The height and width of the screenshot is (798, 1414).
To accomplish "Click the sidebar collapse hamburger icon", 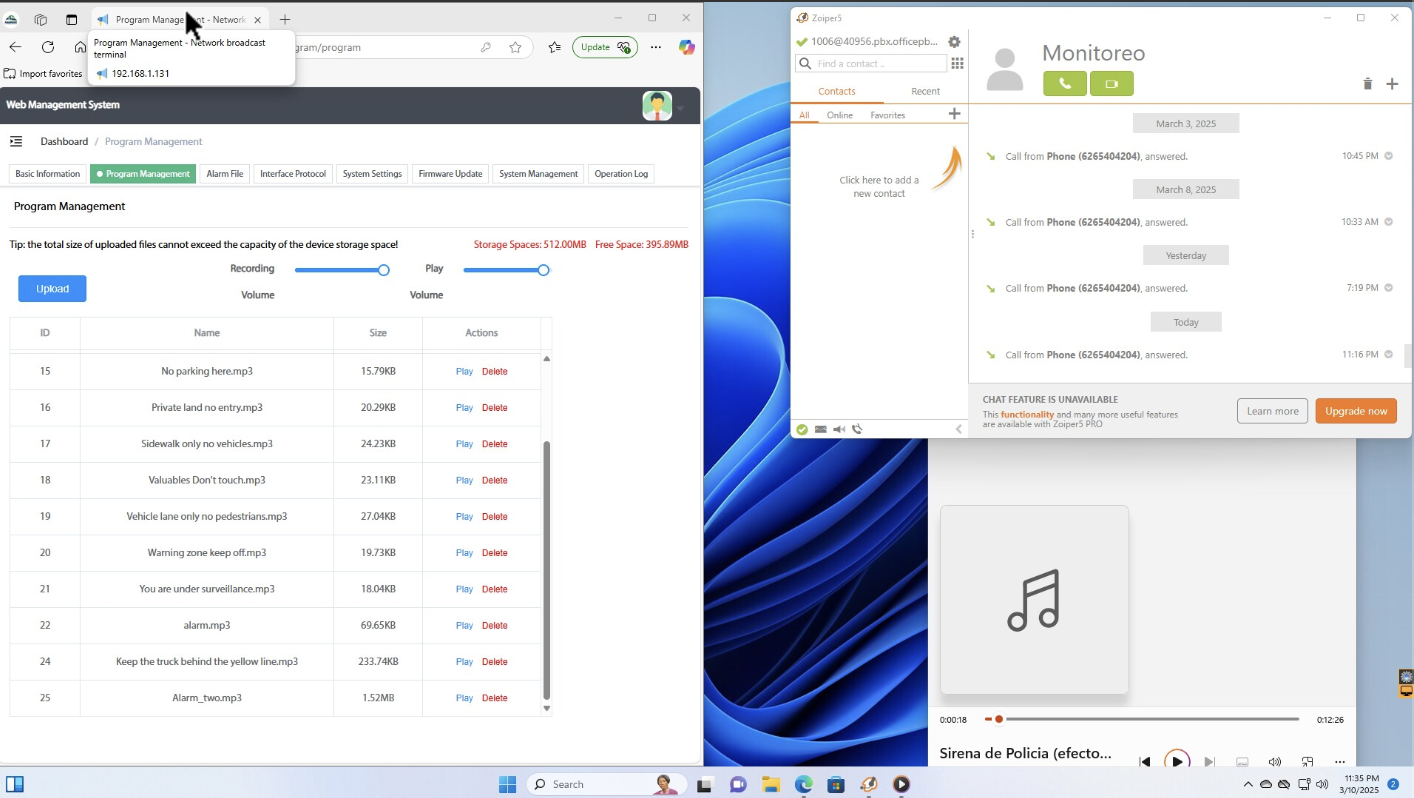I will (16, 141).
